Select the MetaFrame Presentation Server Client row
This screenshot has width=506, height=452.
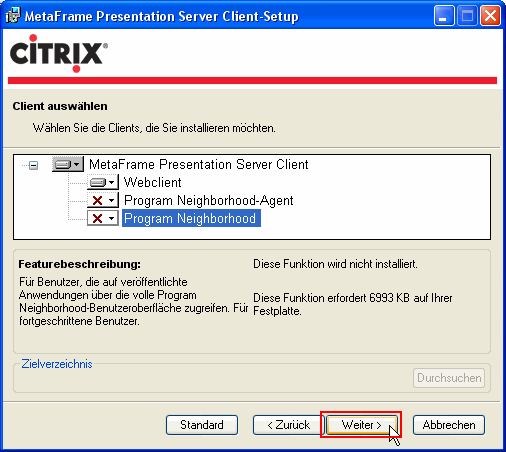(199, 164)
